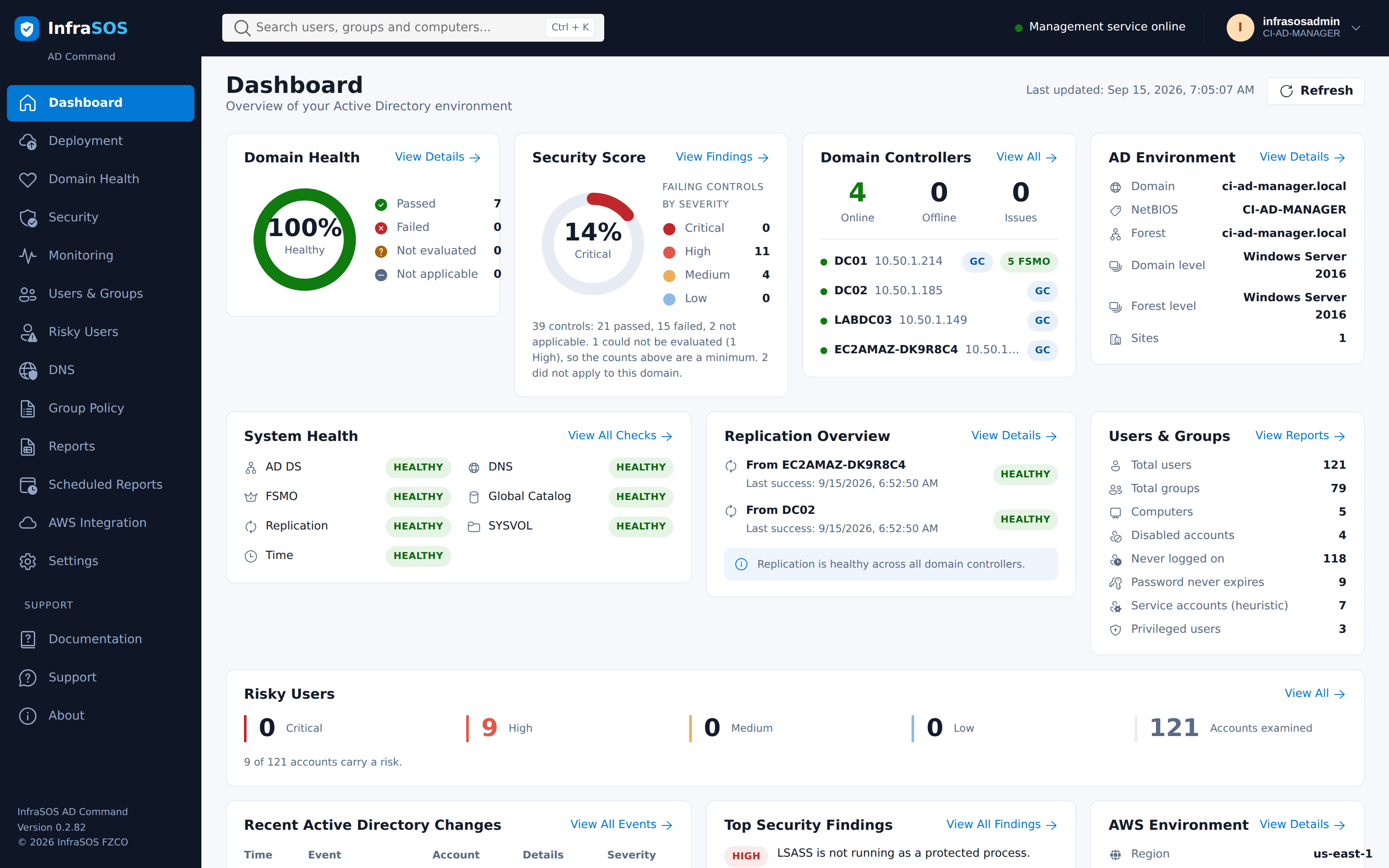Click the DNS globe icon in sidebar
Viewport: 1389px width, 868px height.
coord(27,370)
